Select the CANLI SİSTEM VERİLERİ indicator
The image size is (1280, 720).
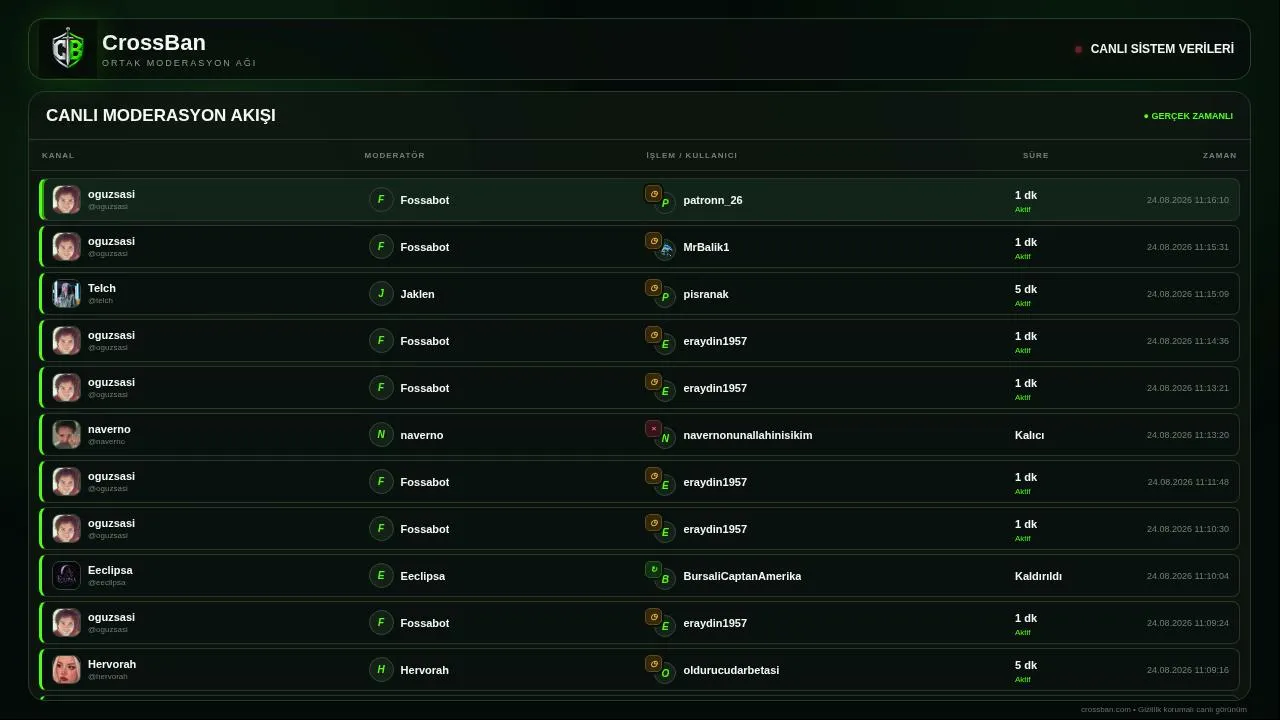coord(1154,49)
